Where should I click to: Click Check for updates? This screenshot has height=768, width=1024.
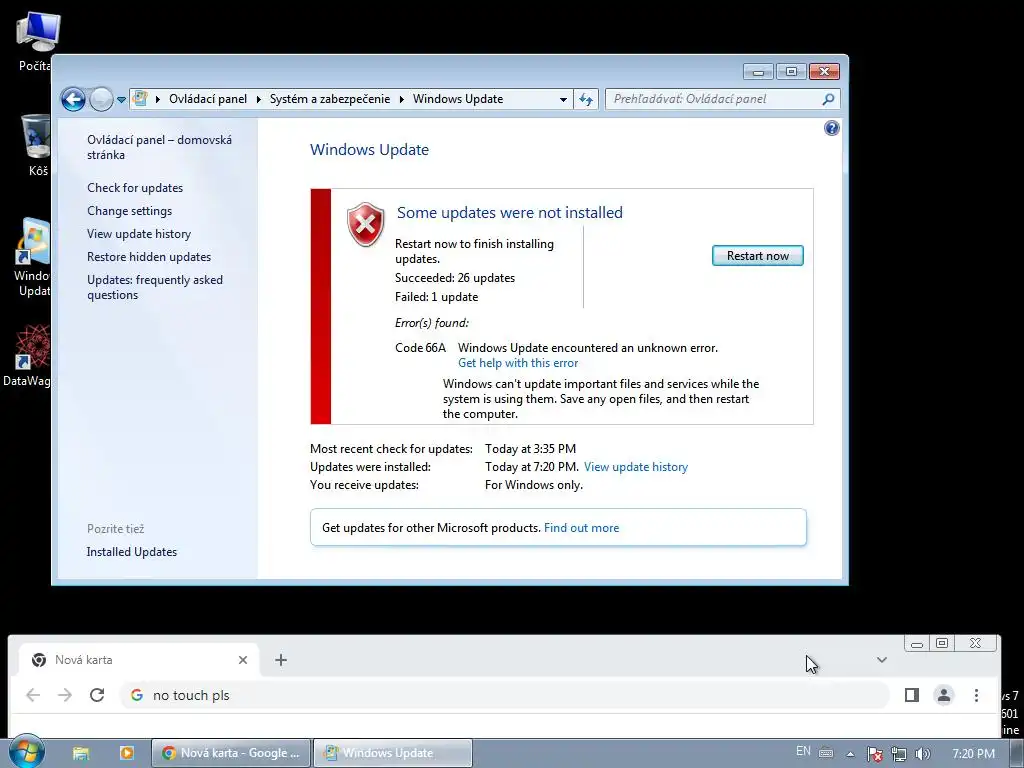[x=135, y=188]
